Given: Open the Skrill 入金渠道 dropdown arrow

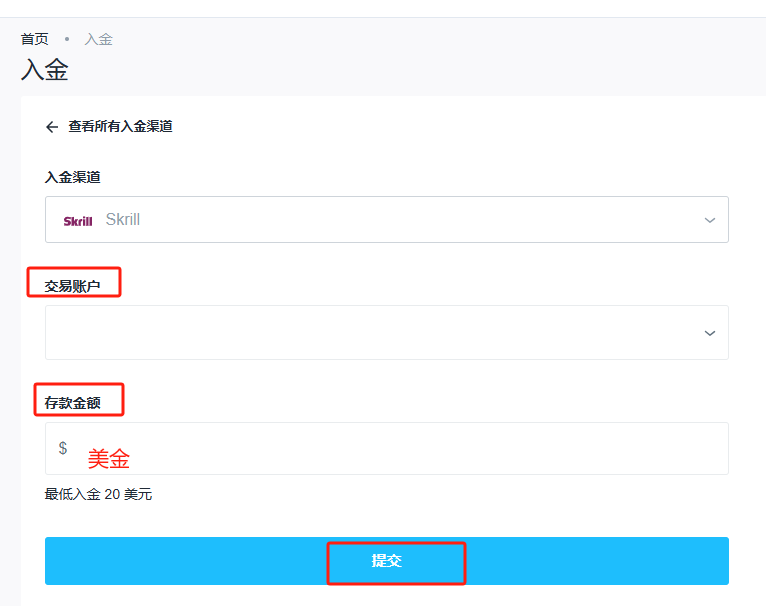Looking at the screenshot, I should pyautogui.click(x=710, y=220).
